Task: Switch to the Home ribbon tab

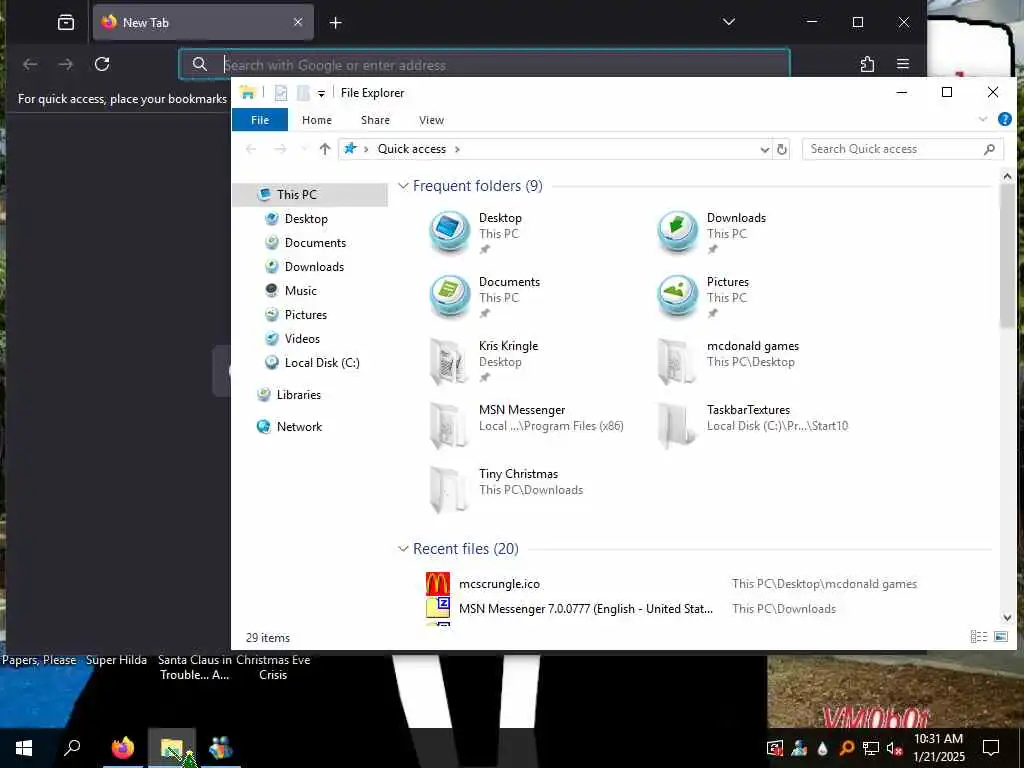Action: coord(317,120)
